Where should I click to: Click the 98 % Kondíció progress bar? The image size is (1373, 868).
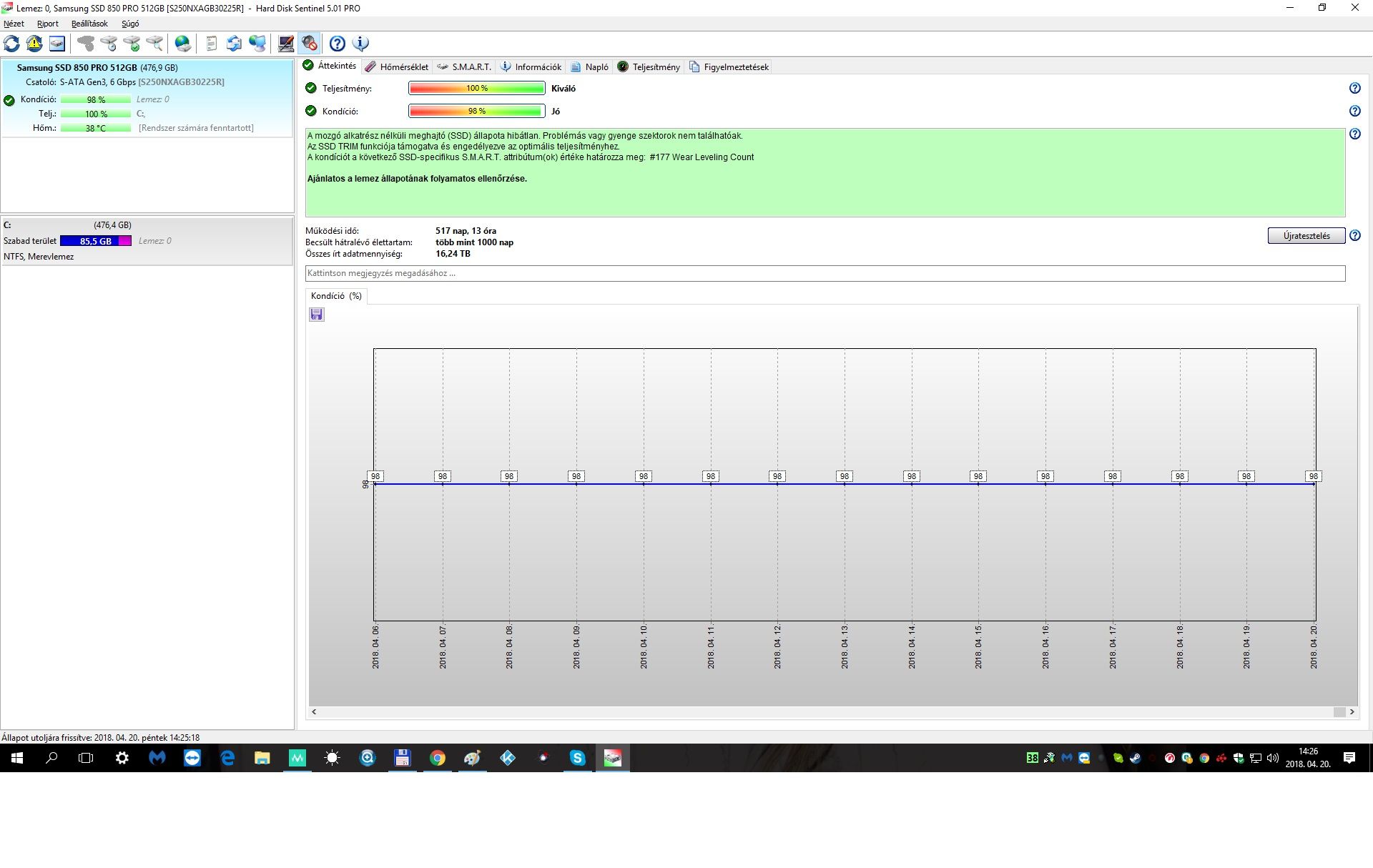click(x=477, y=112)
